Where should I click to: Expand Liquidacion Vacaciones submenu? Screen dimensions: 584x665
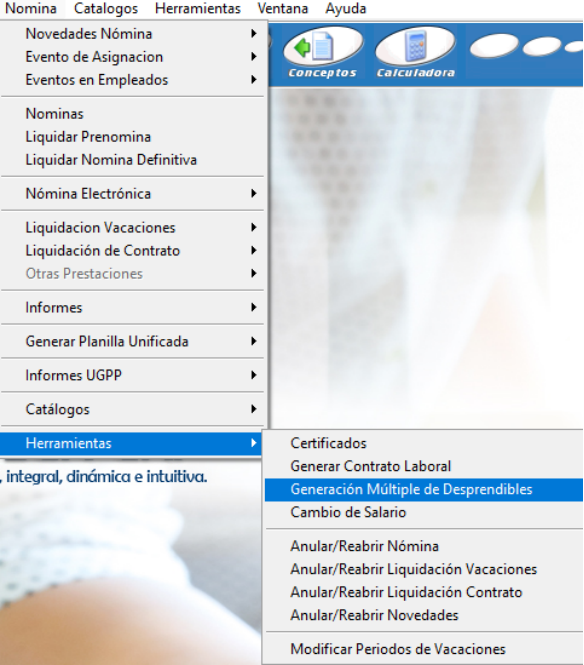132,227
